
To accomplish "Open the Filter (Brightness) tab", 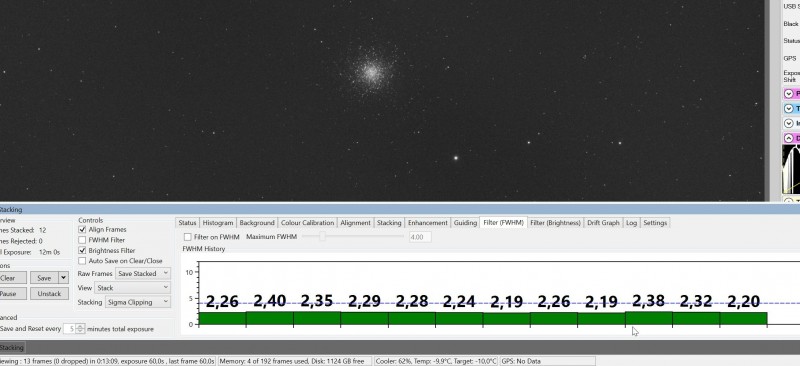I will [x=556, y=223].
